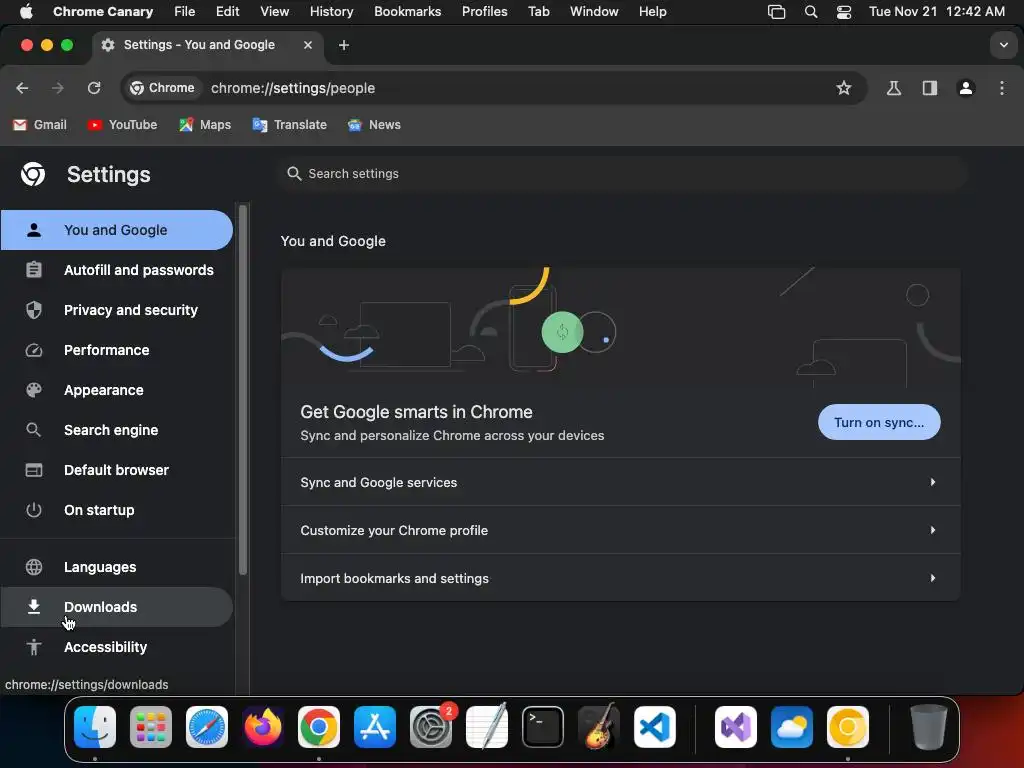Open Gmail bookmark

coord(40,125)
